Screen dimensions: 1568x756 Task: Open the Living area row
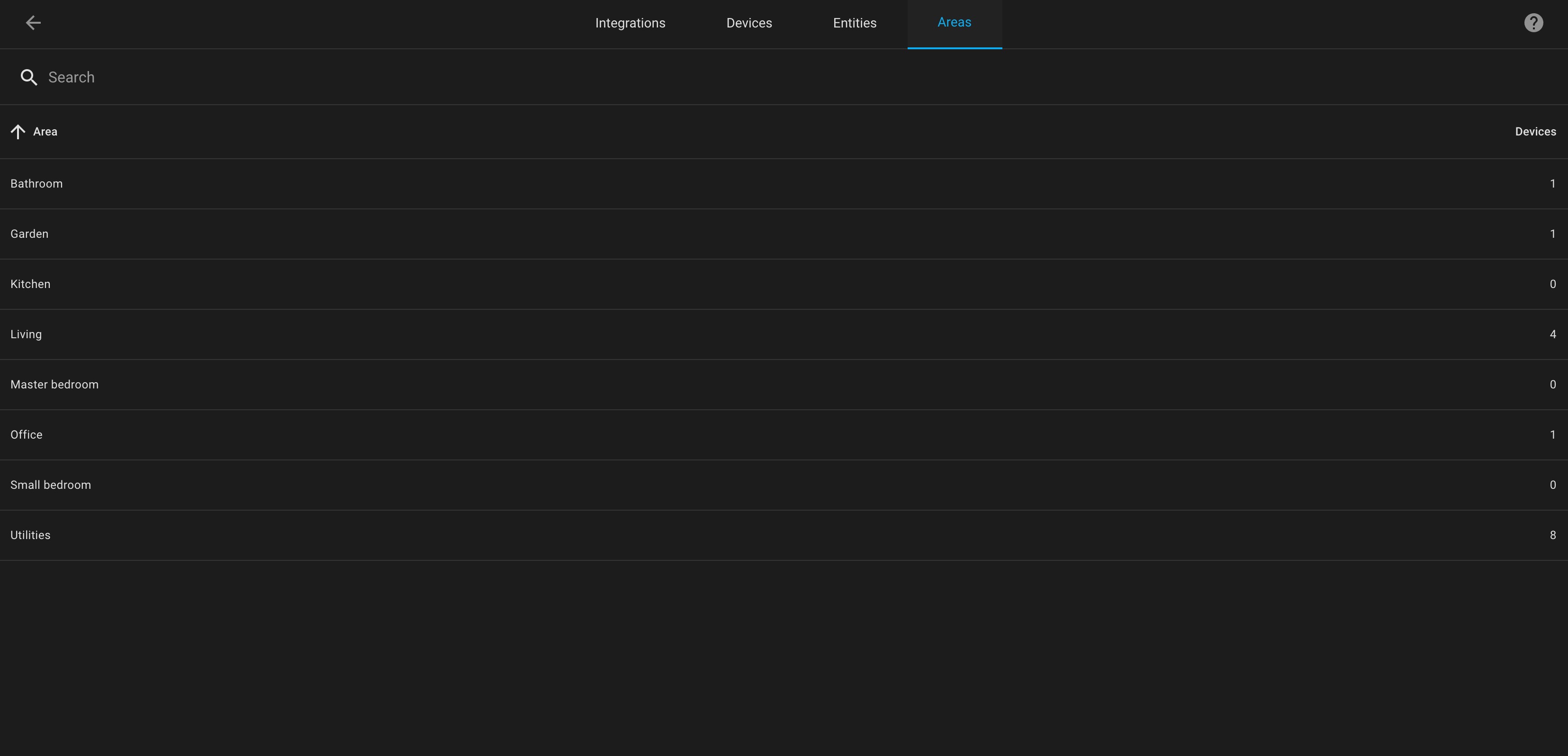coord(784,335)
